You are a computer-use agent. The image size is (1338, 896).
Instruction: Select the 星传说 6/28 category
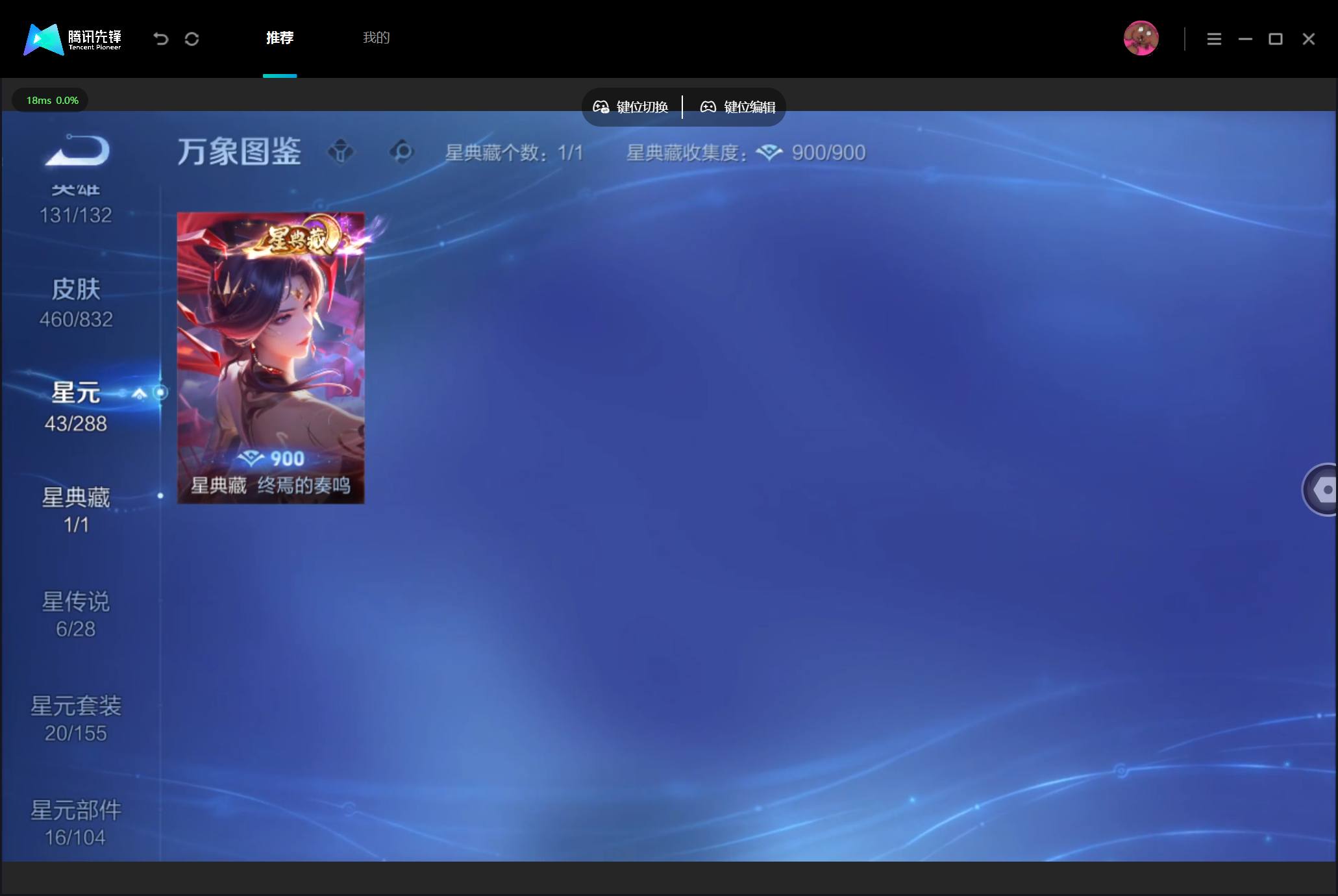pos(76,614)
